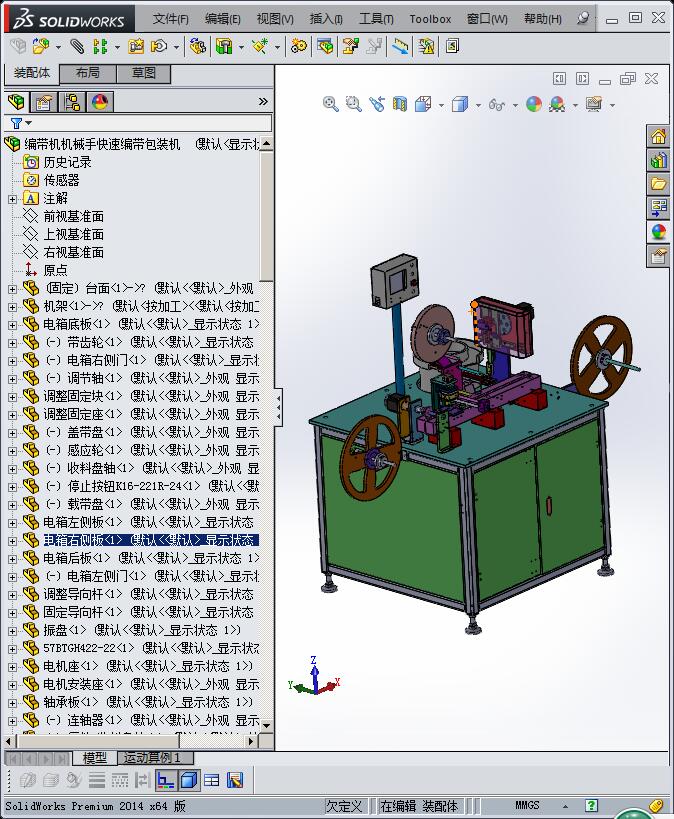Switch to the 草图 tab
This screenshot has height=819, width=674.
(x=144, y=73)
